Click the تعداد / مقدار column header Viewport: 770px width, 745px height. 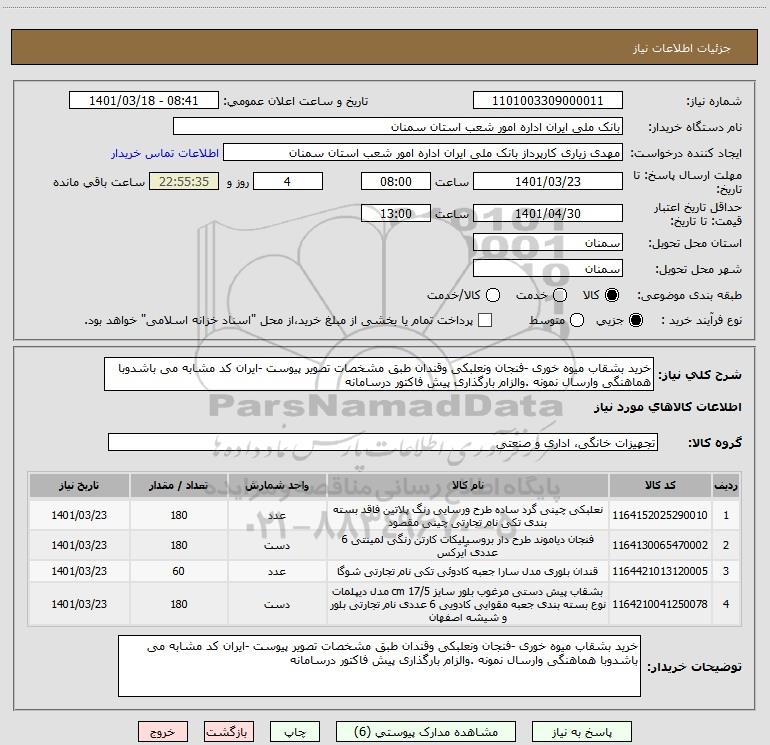pos(179,486)
